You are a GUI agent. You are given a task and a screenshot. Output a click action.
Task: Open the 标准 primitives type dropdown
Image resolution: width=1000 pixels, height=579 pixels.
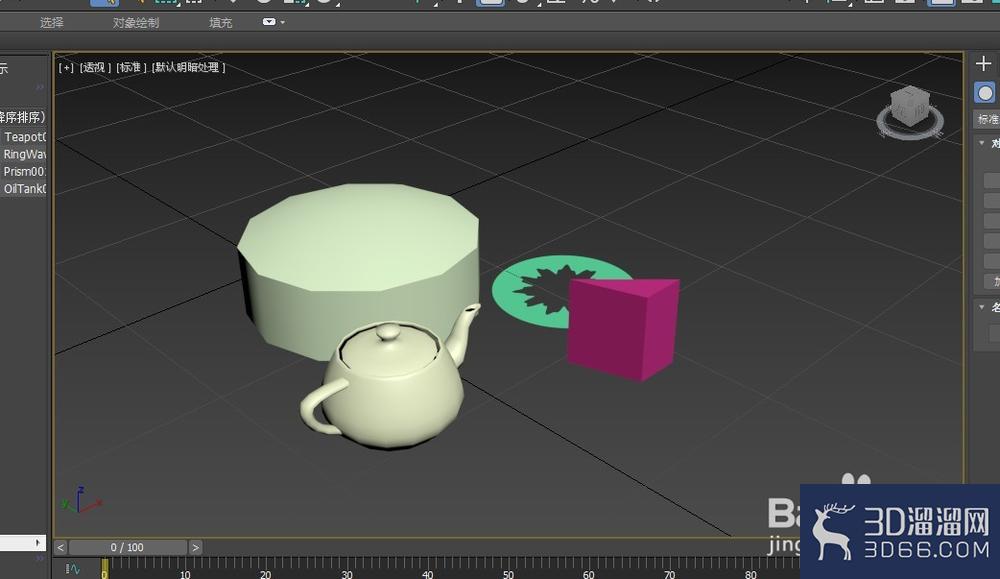(x=987, y=119)
